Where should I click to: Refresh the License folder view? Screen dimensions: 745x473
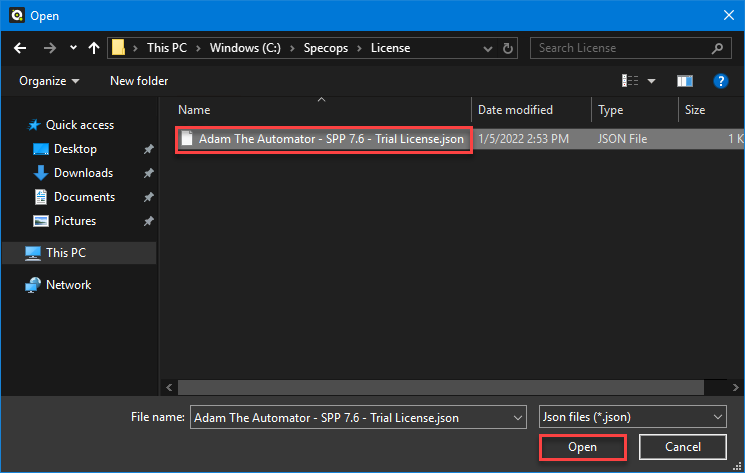click(507, 48)
